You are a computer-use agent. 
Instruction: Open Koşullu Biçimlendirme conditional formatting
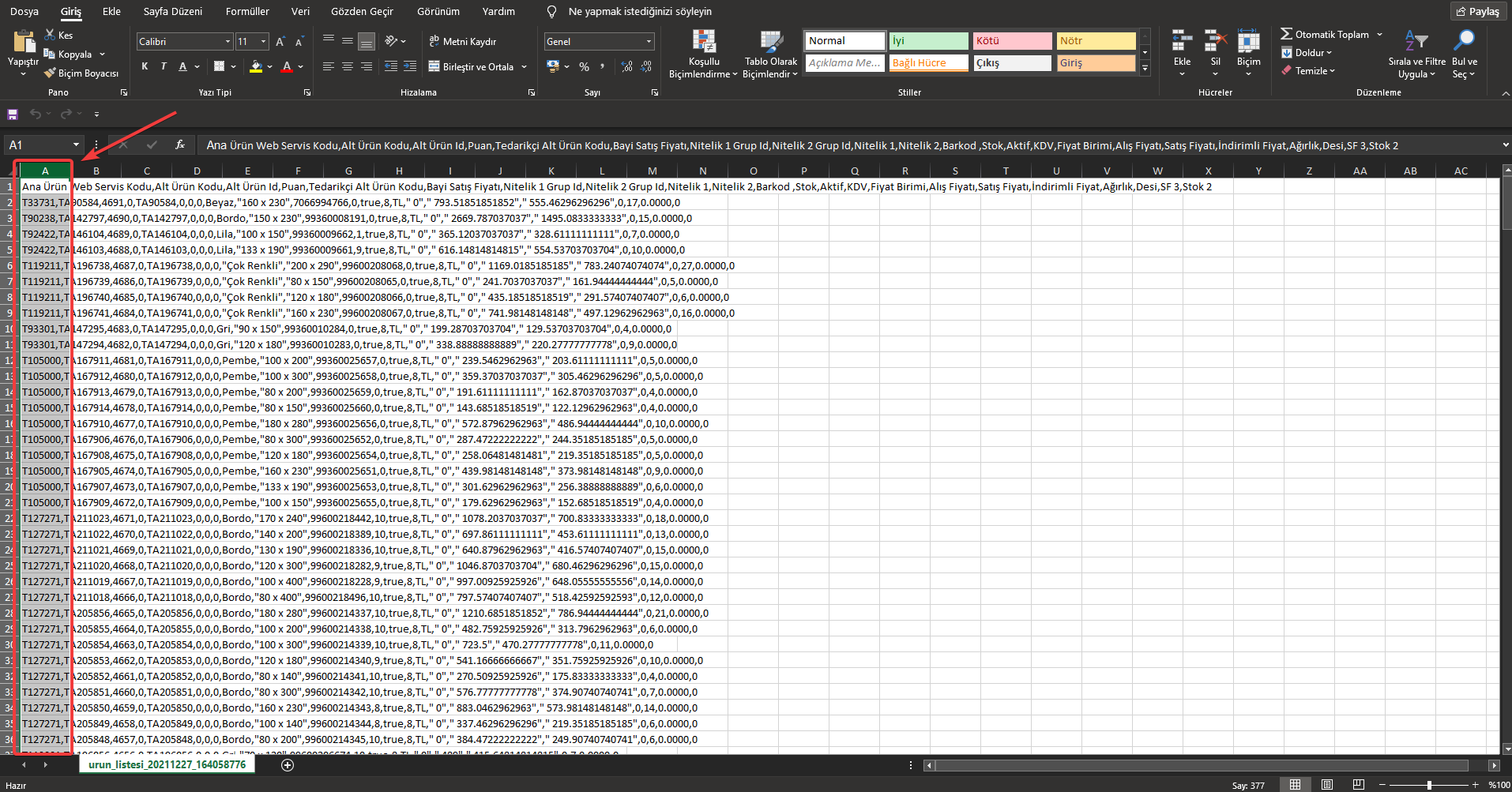[703, 54]
